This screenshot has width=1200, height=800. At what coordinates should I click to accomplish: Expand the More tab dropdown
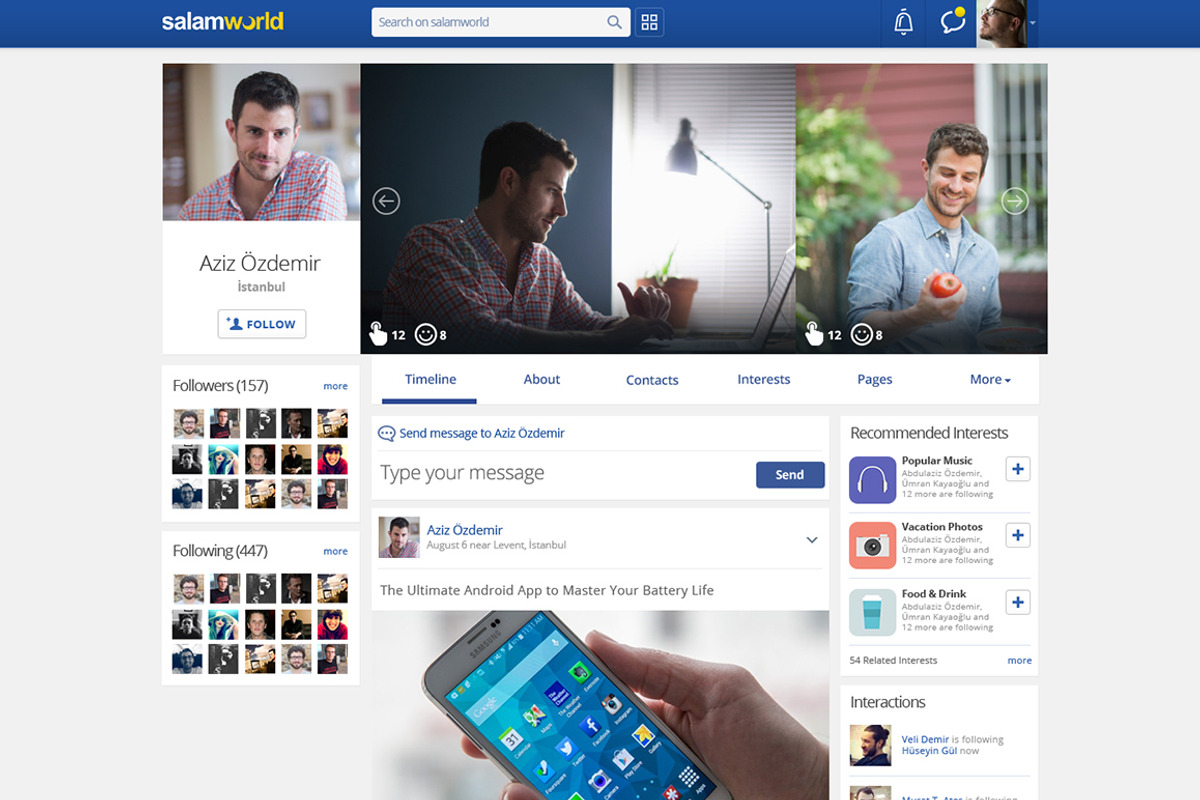point(990,379)
